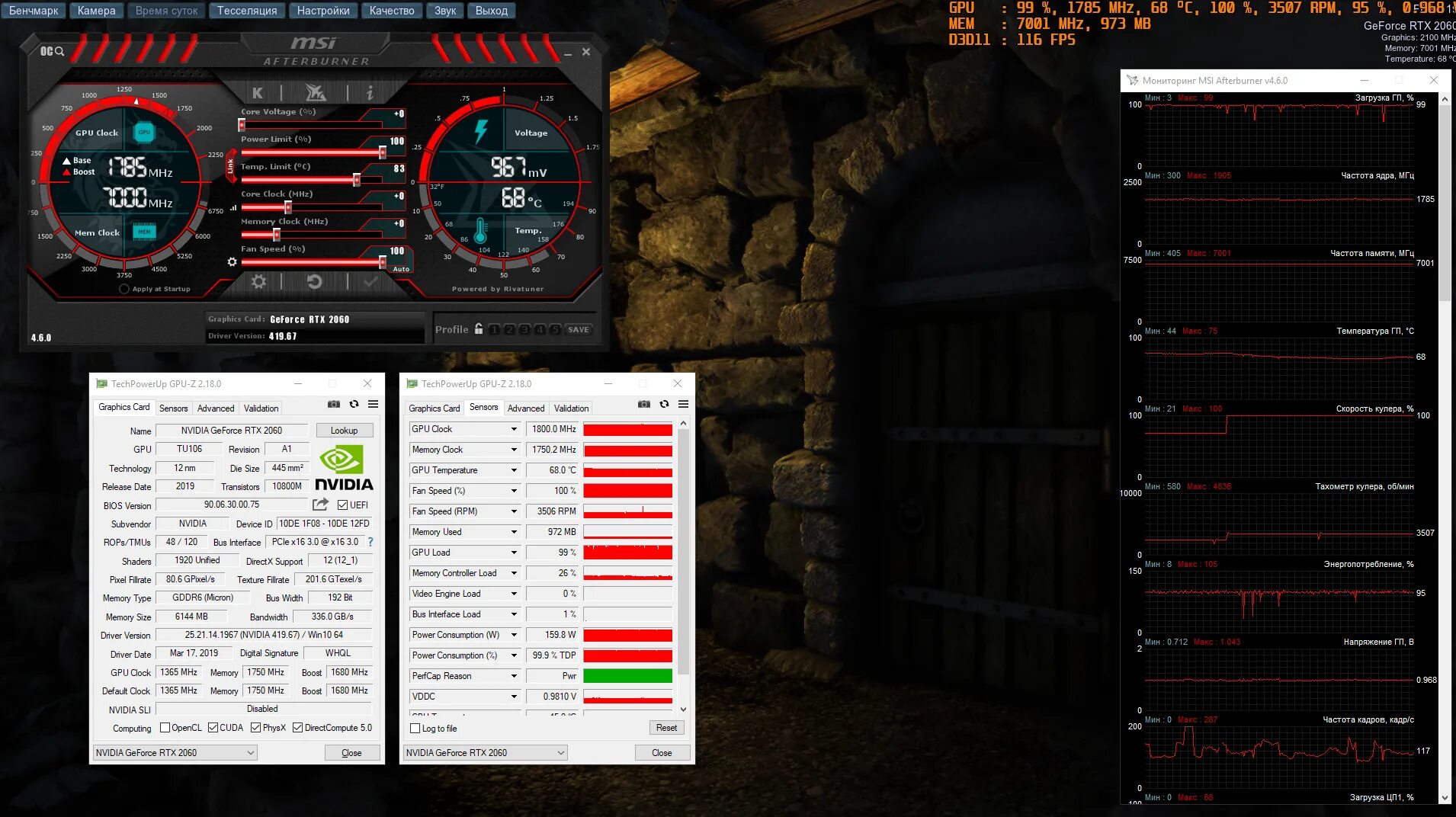The image size is (1456, 817).
Task: Click Close in GPU-Z Graphics Card window
Action: tap(351, 753)
